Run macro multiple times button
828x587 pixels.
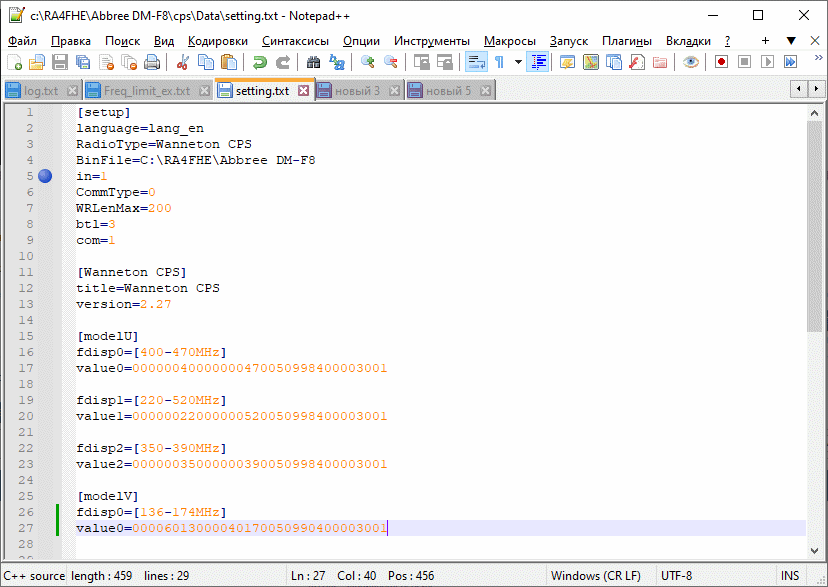click(790, 62)
